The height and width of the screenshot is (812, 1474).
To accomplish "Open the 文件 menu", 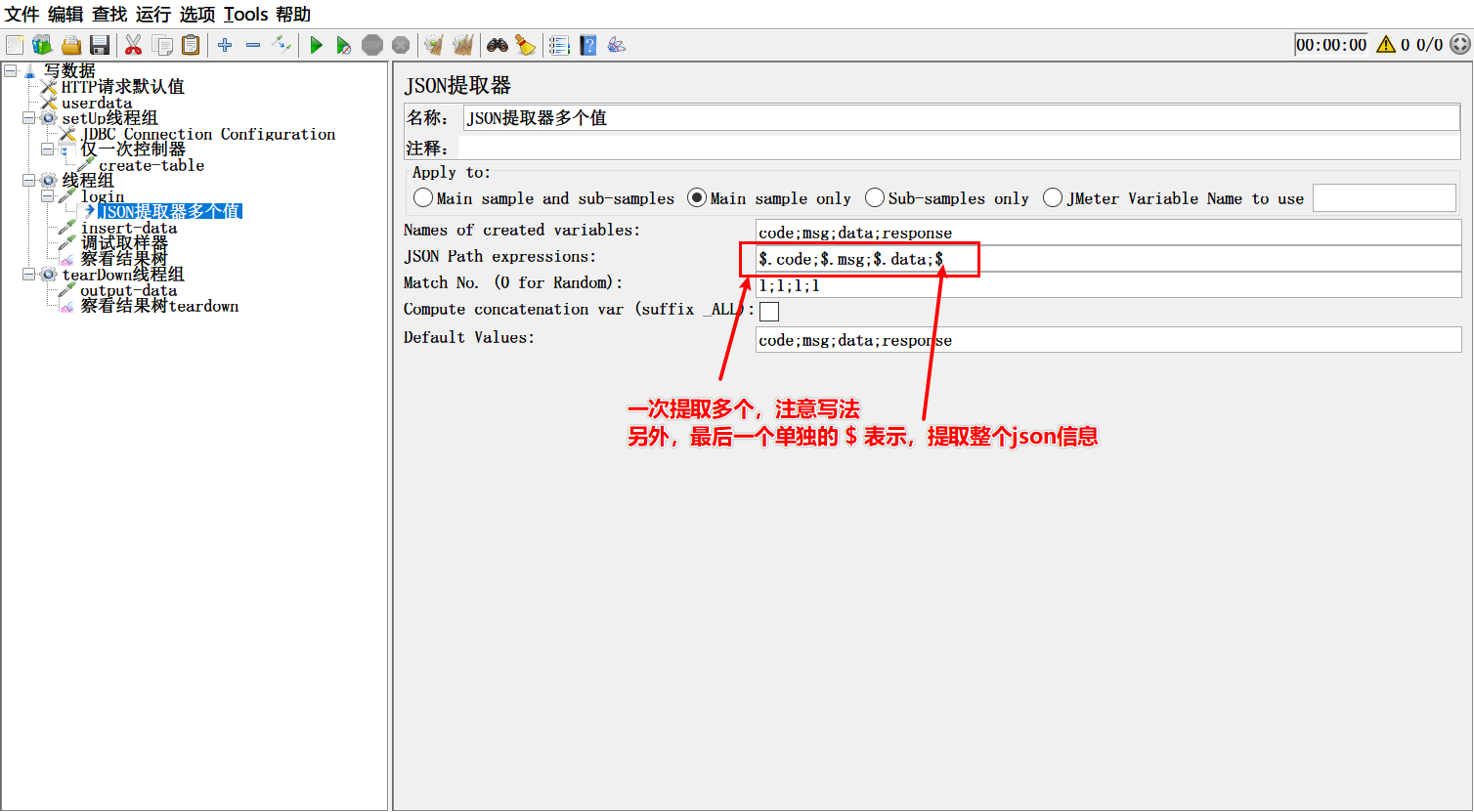I will tap(22, 15).
